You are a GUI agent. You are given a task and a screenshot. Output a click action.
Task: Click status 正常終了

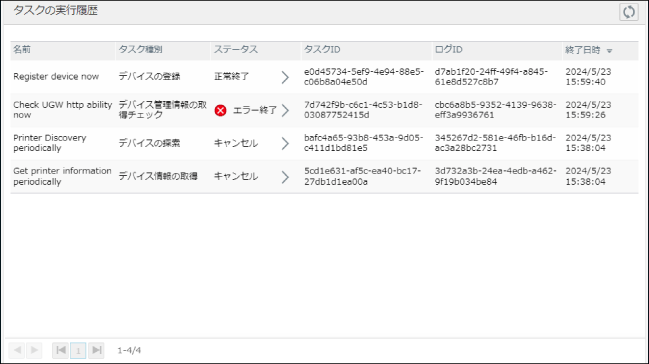231,77
